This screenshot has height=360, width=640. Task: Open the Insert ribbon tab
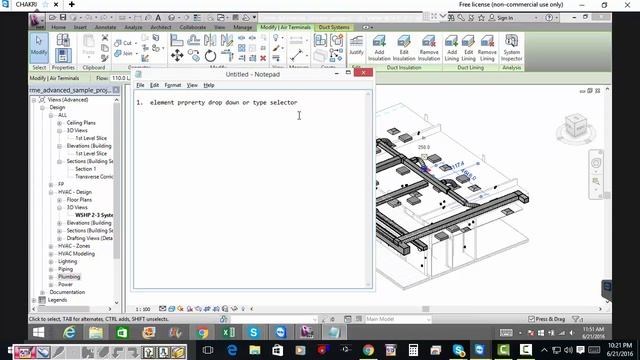pyautogui.click(x=80, y=27)
